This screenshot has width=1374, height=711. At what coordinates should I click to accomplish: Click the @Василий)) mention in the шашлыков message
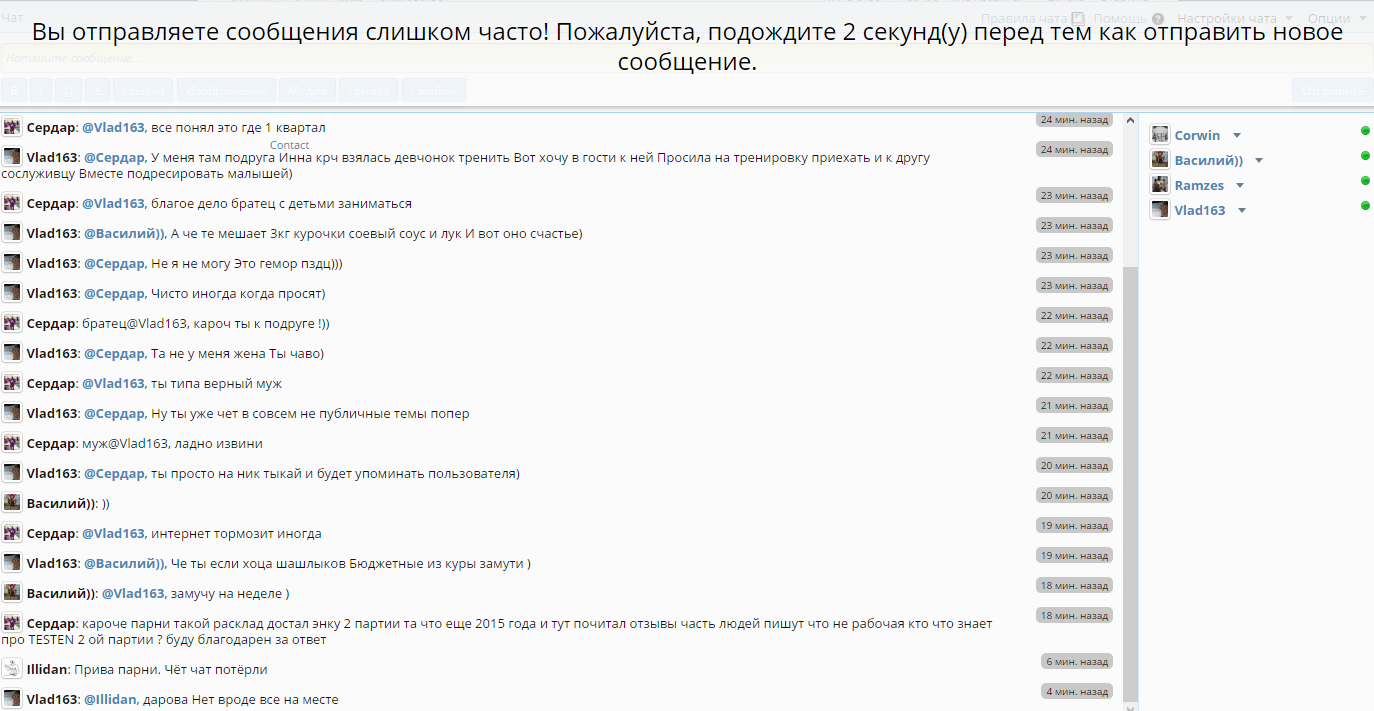124,563
